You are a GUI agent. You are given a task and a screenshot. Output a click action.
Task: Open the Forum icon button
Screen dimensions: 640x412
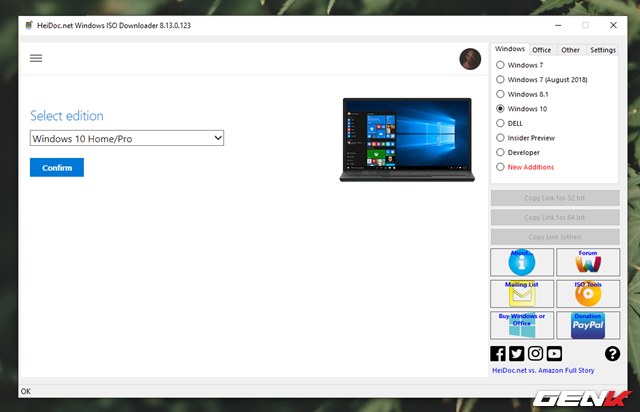click(x=588, y=262)
